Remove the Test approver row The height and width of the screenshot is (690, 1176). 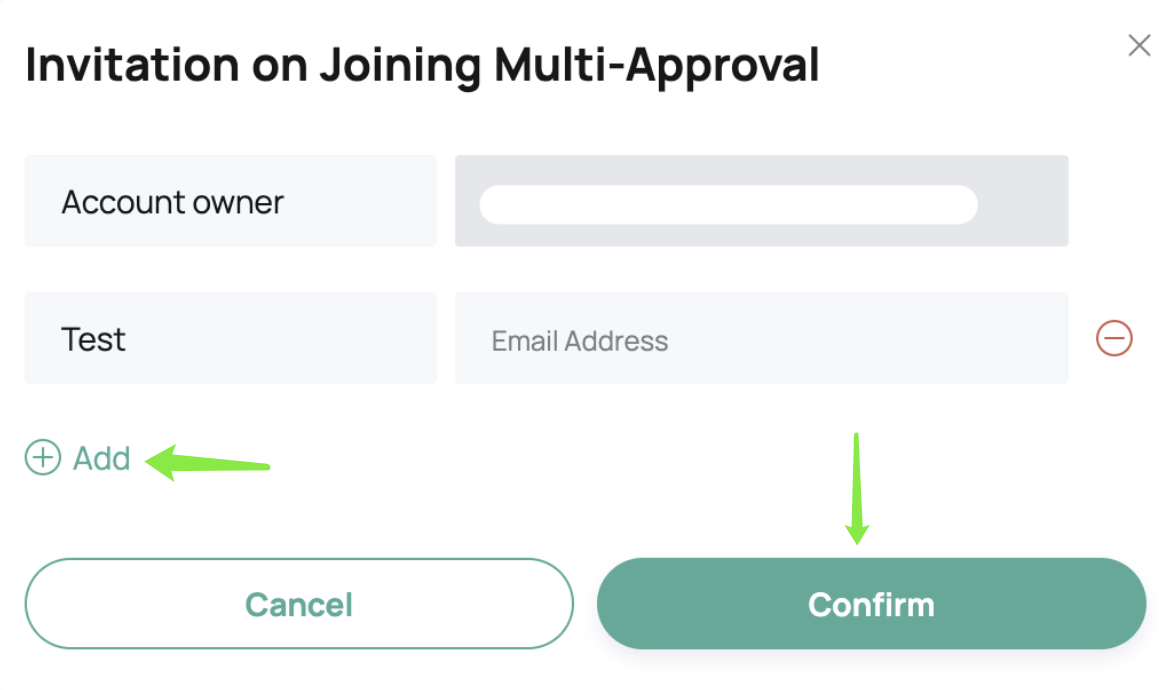click(x=1114, y=338)
